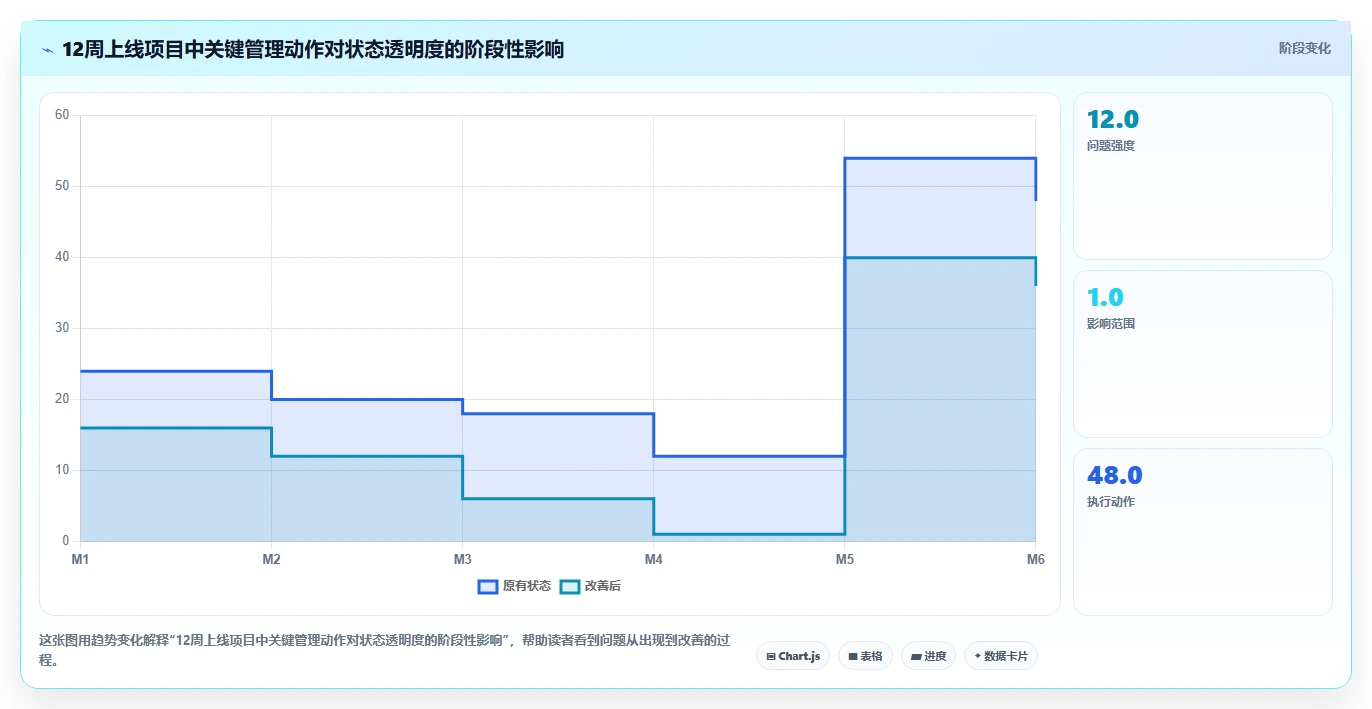The height and width of the screenshot is (709, 1372).
Task: Click the M2 x-axis label
Action: pyautogui.click(x=271, y=559)
